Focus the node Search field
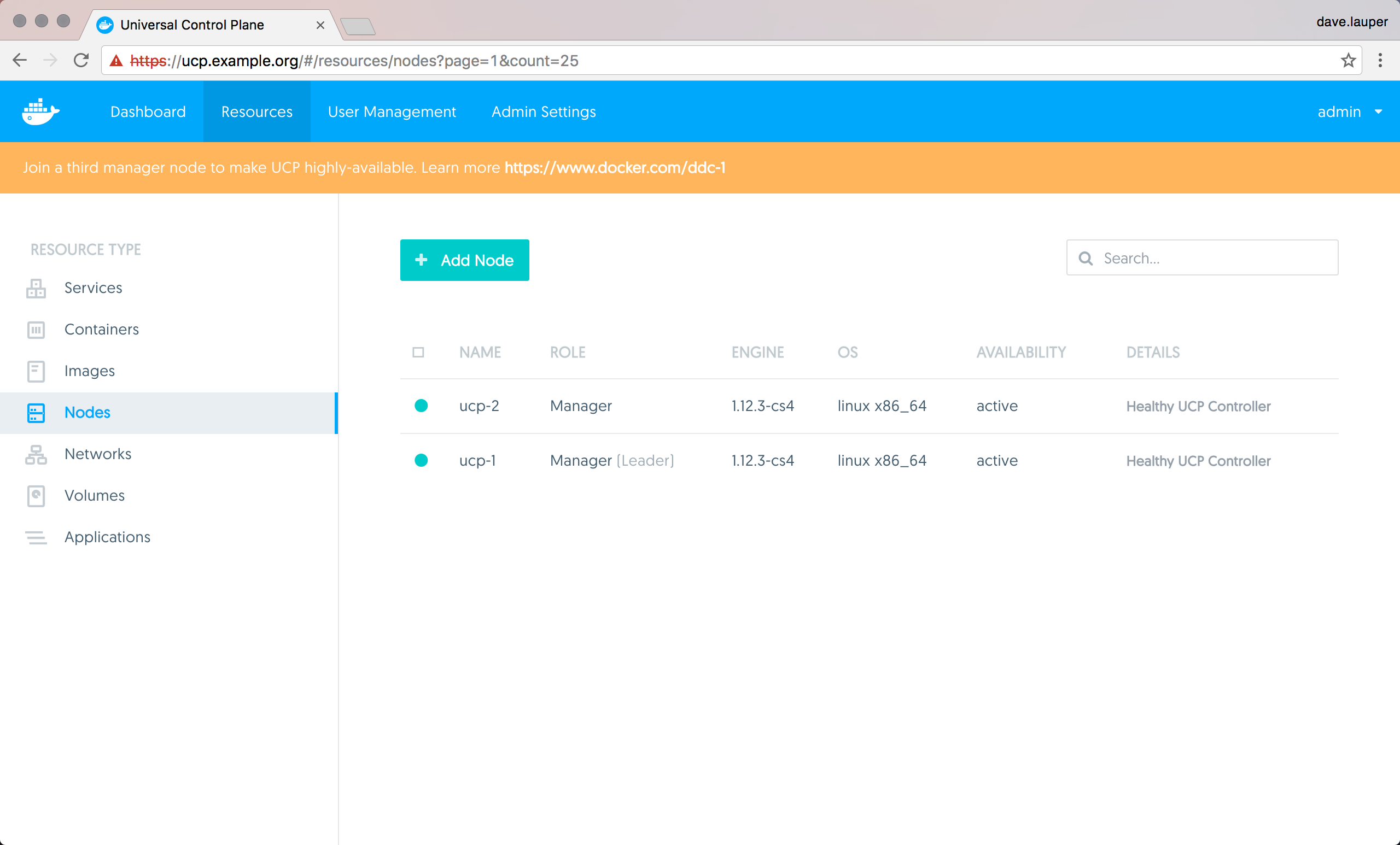 (1210, 258)
